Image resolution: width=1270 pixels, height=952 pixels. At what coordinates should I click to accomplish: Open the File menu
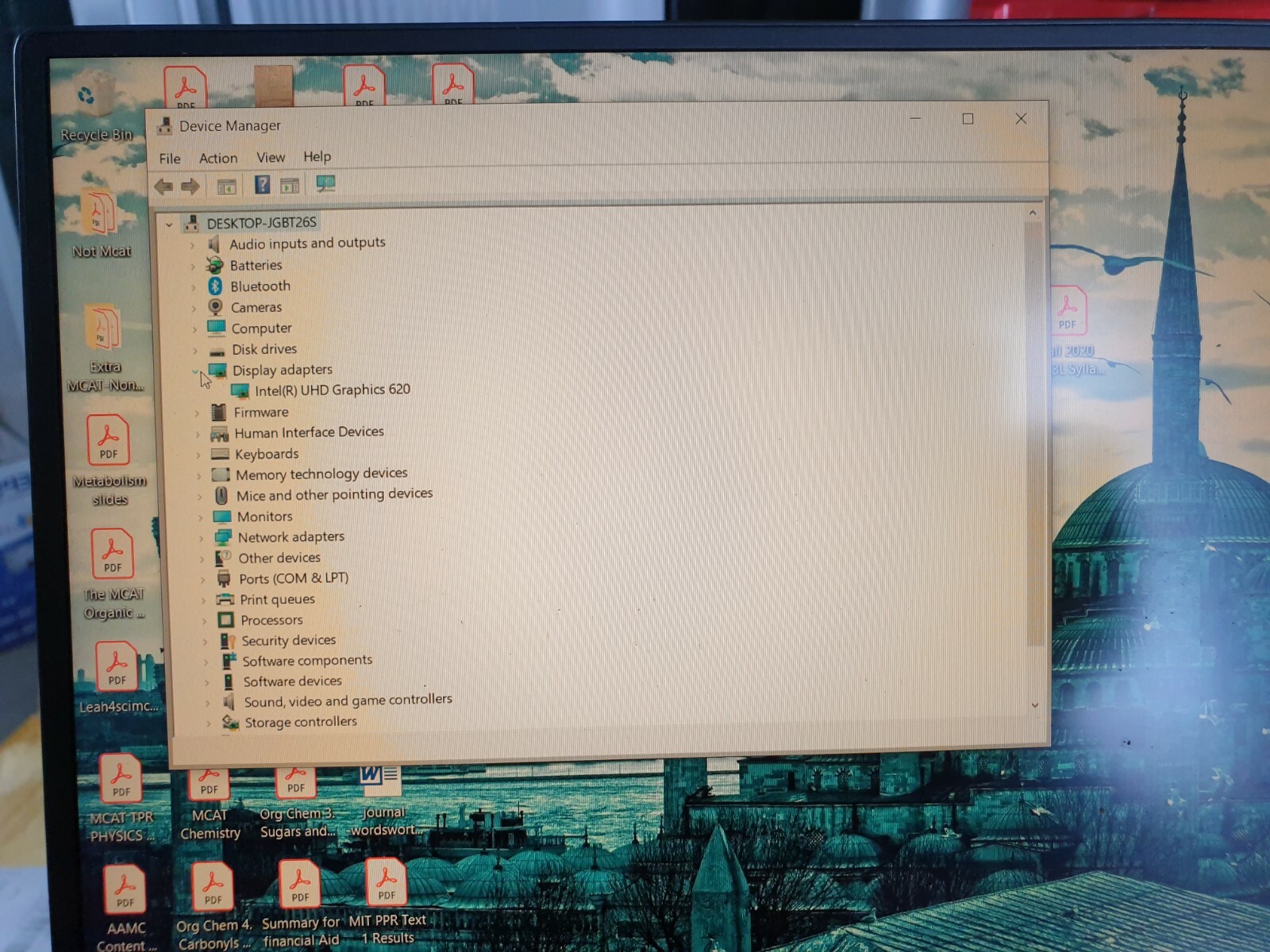(169, 158)
